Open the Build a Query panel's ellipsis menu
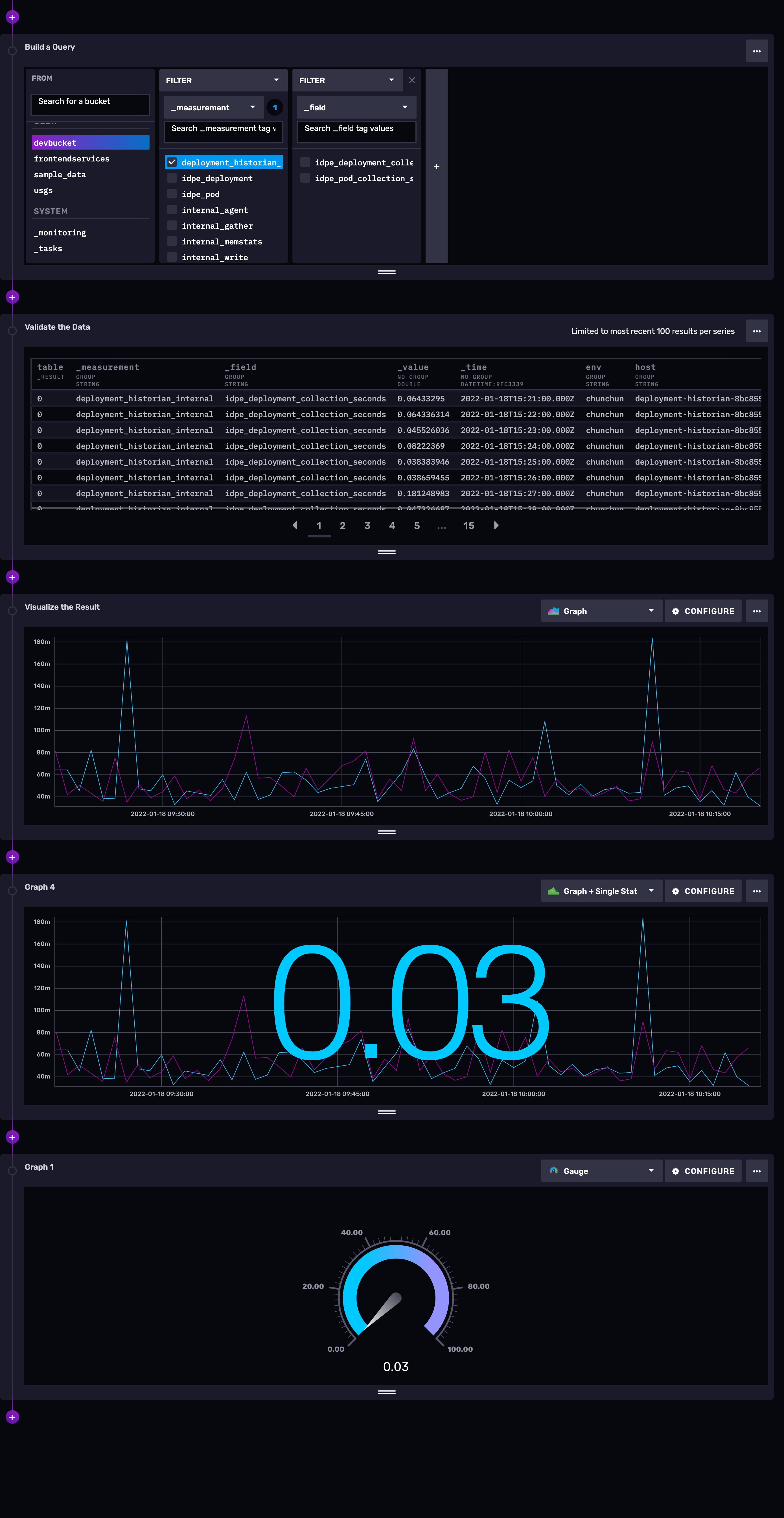The height and width of the screenshot is (1518, 784). point(756,51)
